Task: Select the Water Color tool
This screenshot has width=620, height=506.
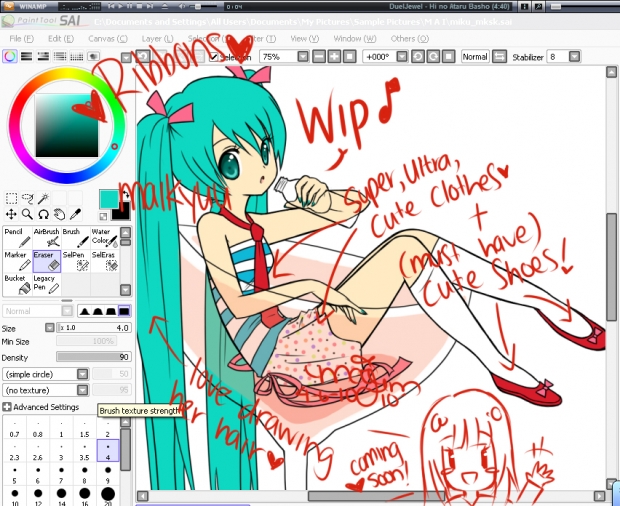Action: (x=104, y=238)
